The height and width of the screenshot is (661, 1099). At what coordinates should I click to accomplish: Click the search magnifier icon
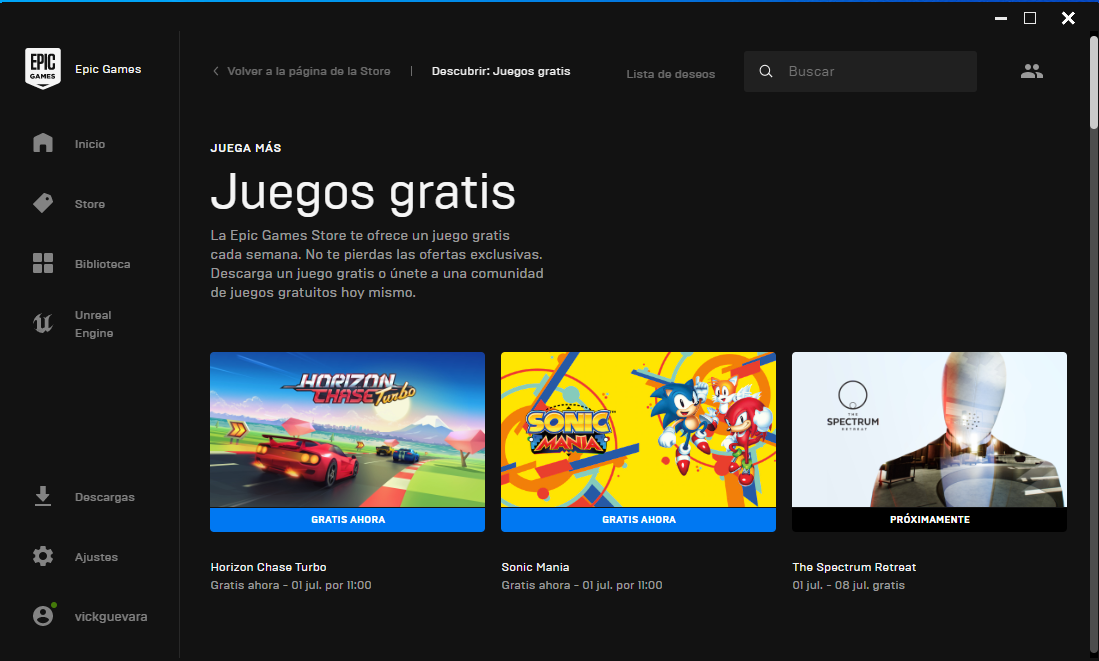pyautogui.click(x=766, y=71)
